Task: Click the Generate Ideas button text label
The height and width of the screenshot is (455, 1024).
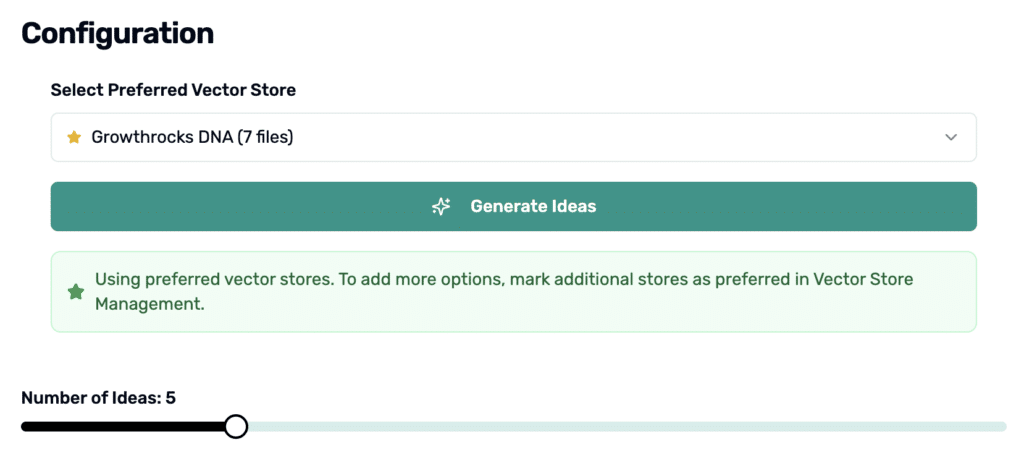Action: (533, 206)
